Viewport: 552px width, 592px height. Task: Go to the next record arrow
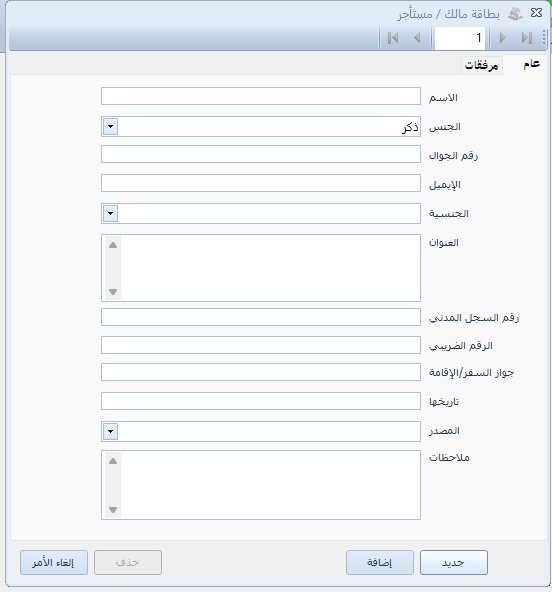[x=503, y=38]
